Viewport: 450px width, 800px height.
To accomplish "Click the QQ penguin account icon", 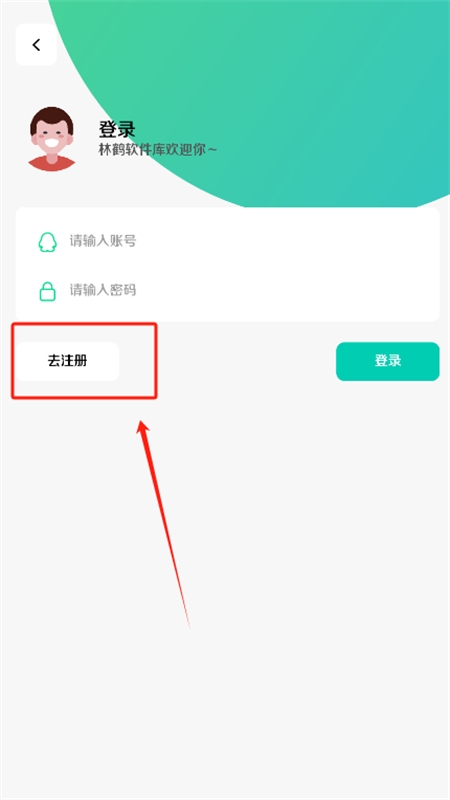I will [47, 242].
